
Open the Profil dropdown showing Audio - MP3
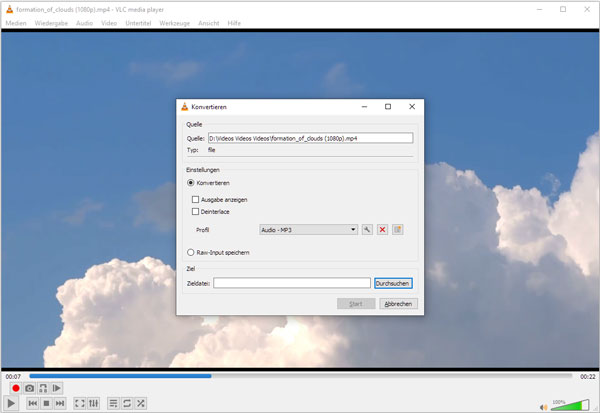(x=308, y=230)
